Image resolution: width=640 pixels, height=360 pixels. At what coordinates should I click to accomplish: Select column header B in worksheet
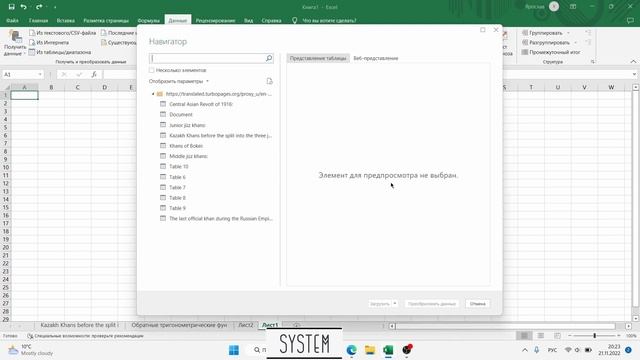pos(51,87)
